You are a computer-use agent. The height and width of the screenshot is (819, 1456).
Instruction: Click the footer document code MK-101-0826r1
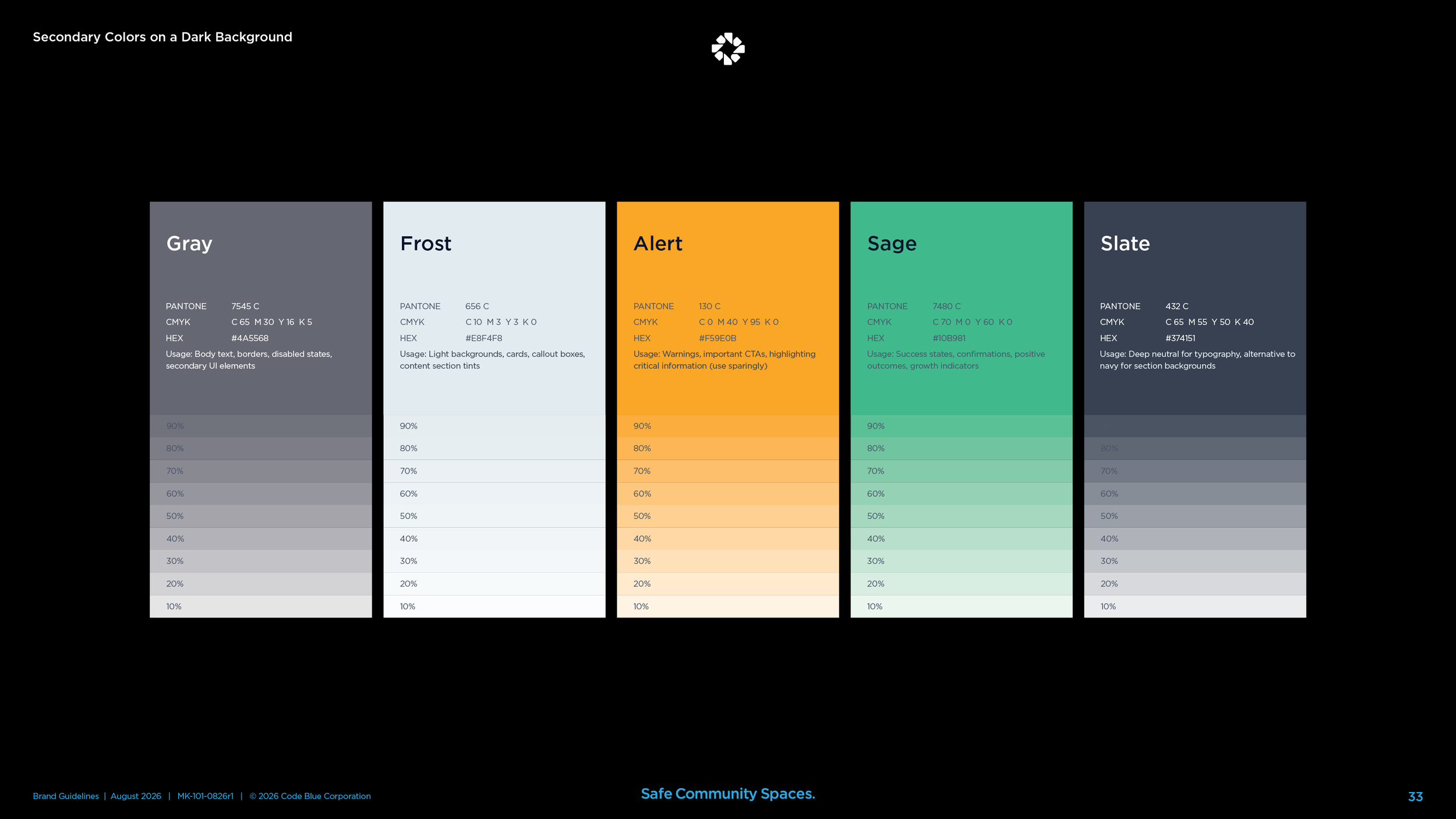(x=205, y=796)
